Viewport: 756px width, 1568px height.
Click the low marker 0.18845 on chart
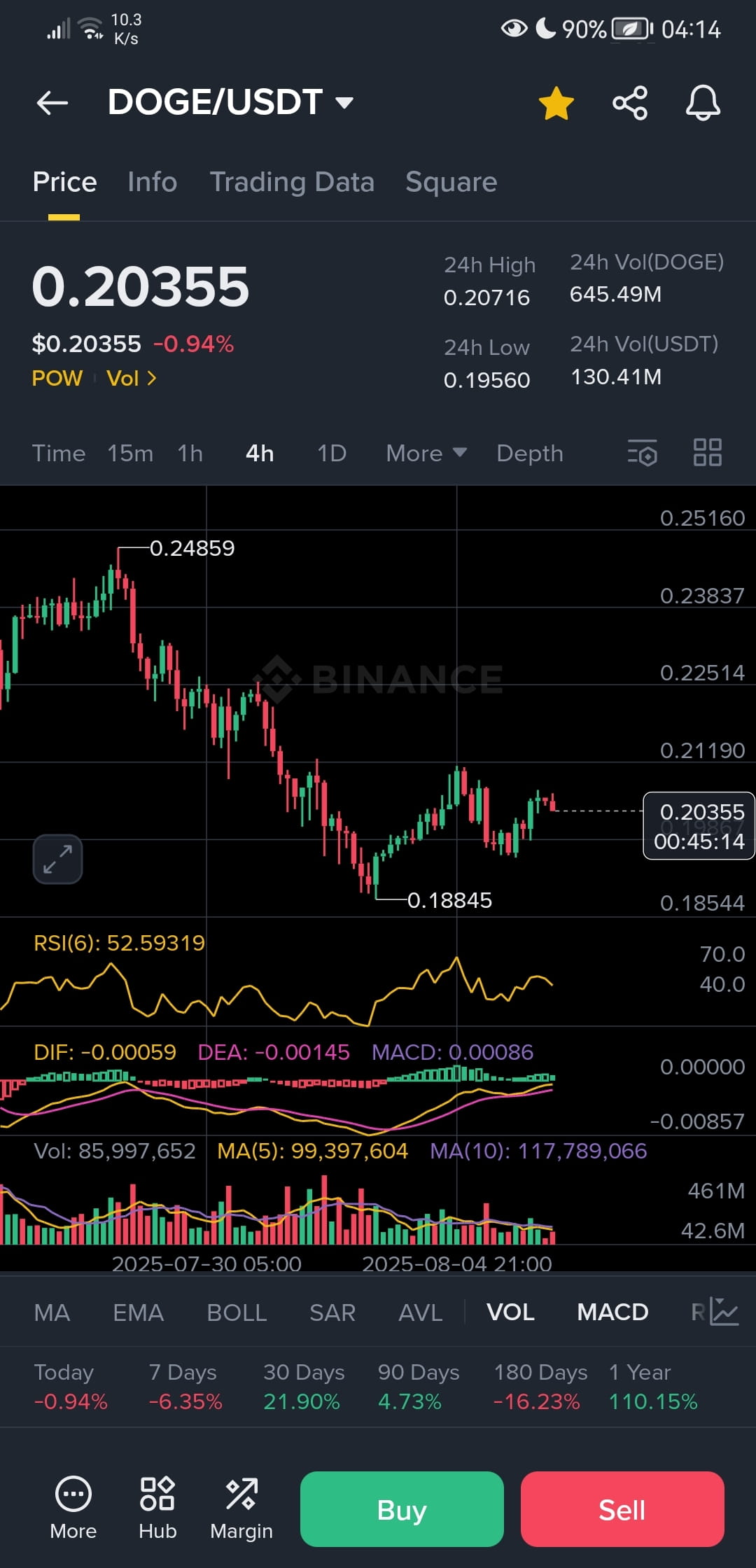(x=449, y=900)
